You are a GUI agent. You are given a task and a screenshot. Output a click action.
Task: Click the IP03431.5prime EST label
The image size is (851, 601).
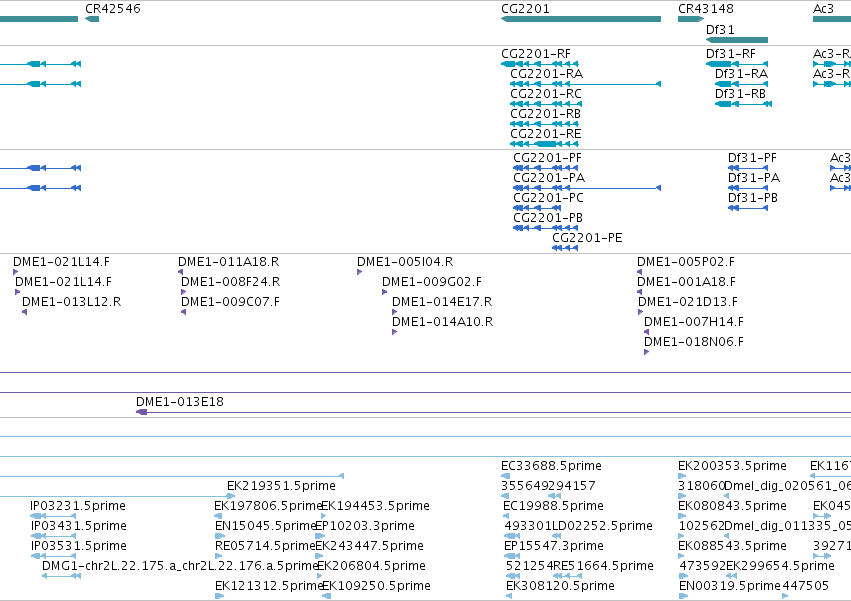79,526
